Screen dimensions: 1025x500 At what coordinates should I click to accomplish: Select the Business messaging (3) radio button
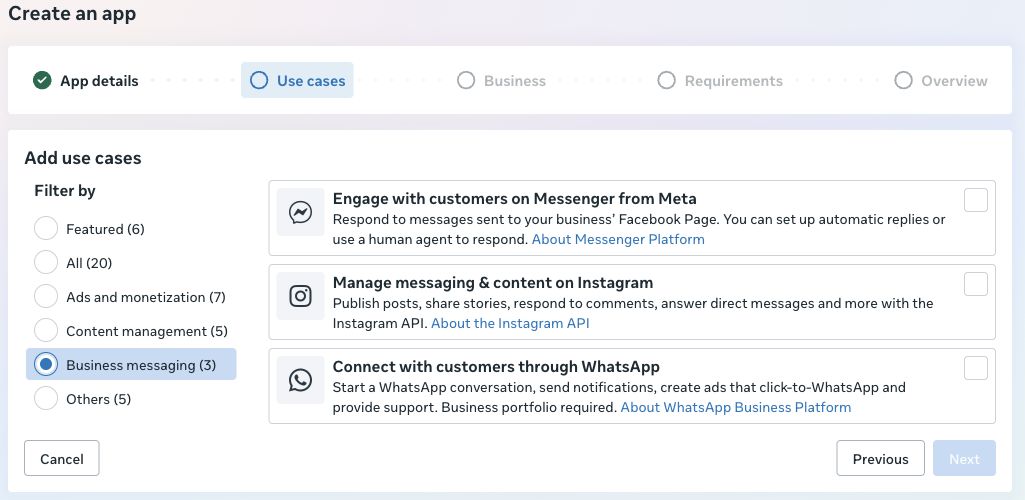(x=46, y=365)
